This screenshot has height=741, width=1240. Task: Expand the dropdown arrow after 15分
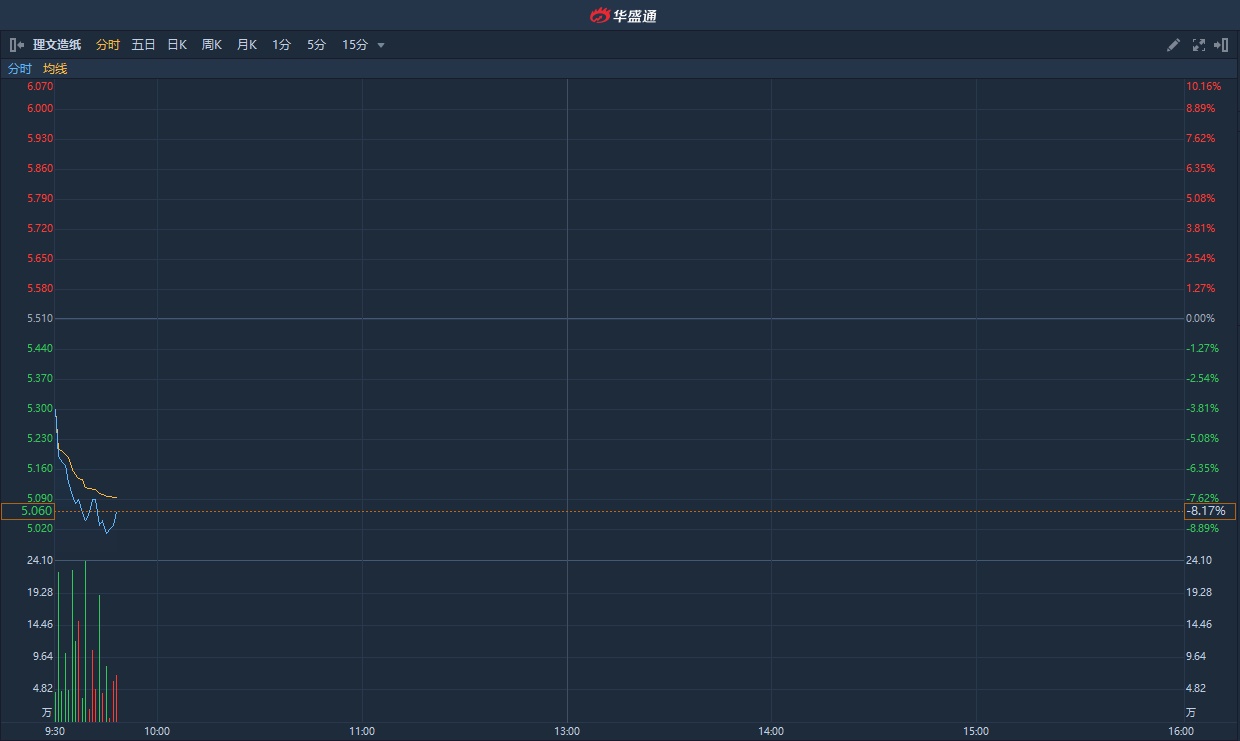(x=381, y=45)
